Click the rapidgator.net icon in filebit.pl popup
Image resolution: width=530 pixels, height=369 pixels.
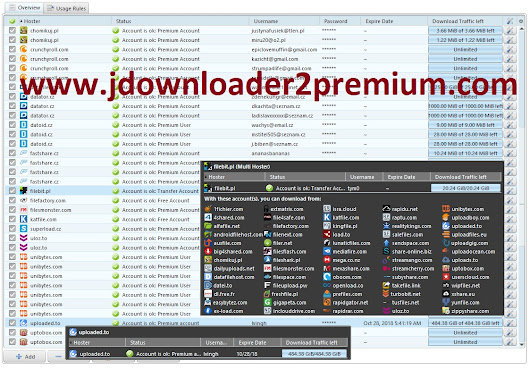pos(327,302)
